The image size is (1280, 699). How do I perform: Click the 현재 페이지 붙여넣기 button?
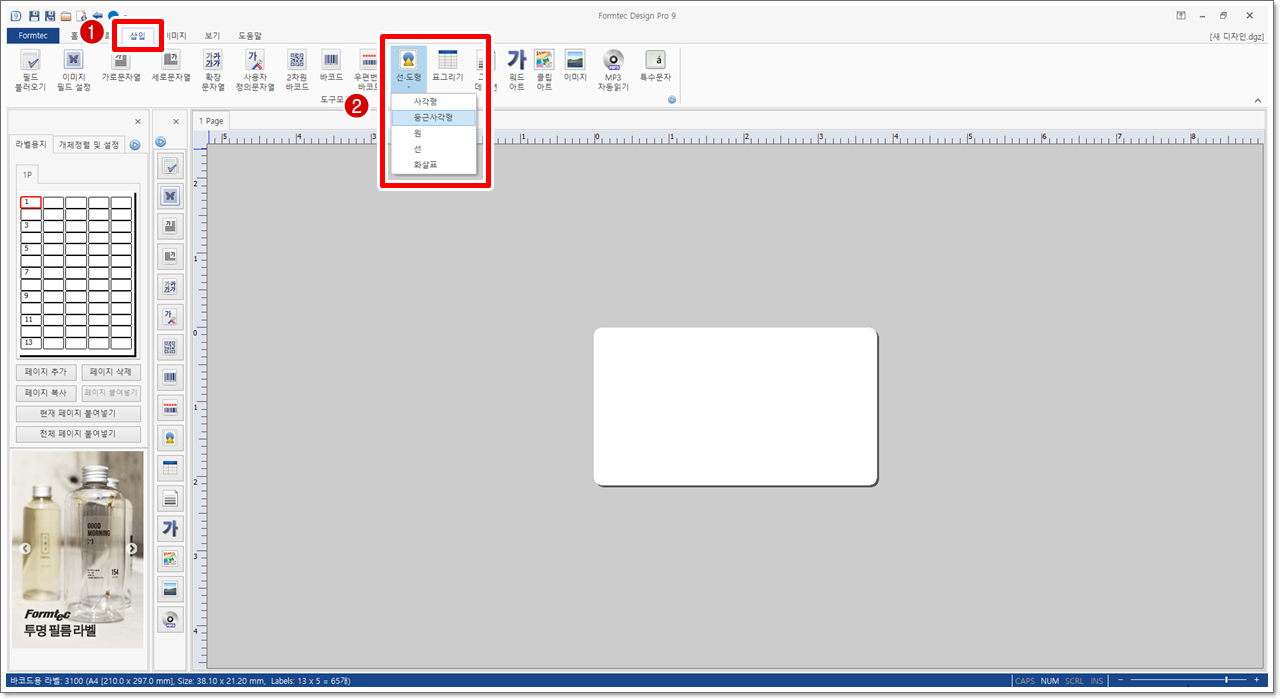pyautogui.click(x=78, y=413)
